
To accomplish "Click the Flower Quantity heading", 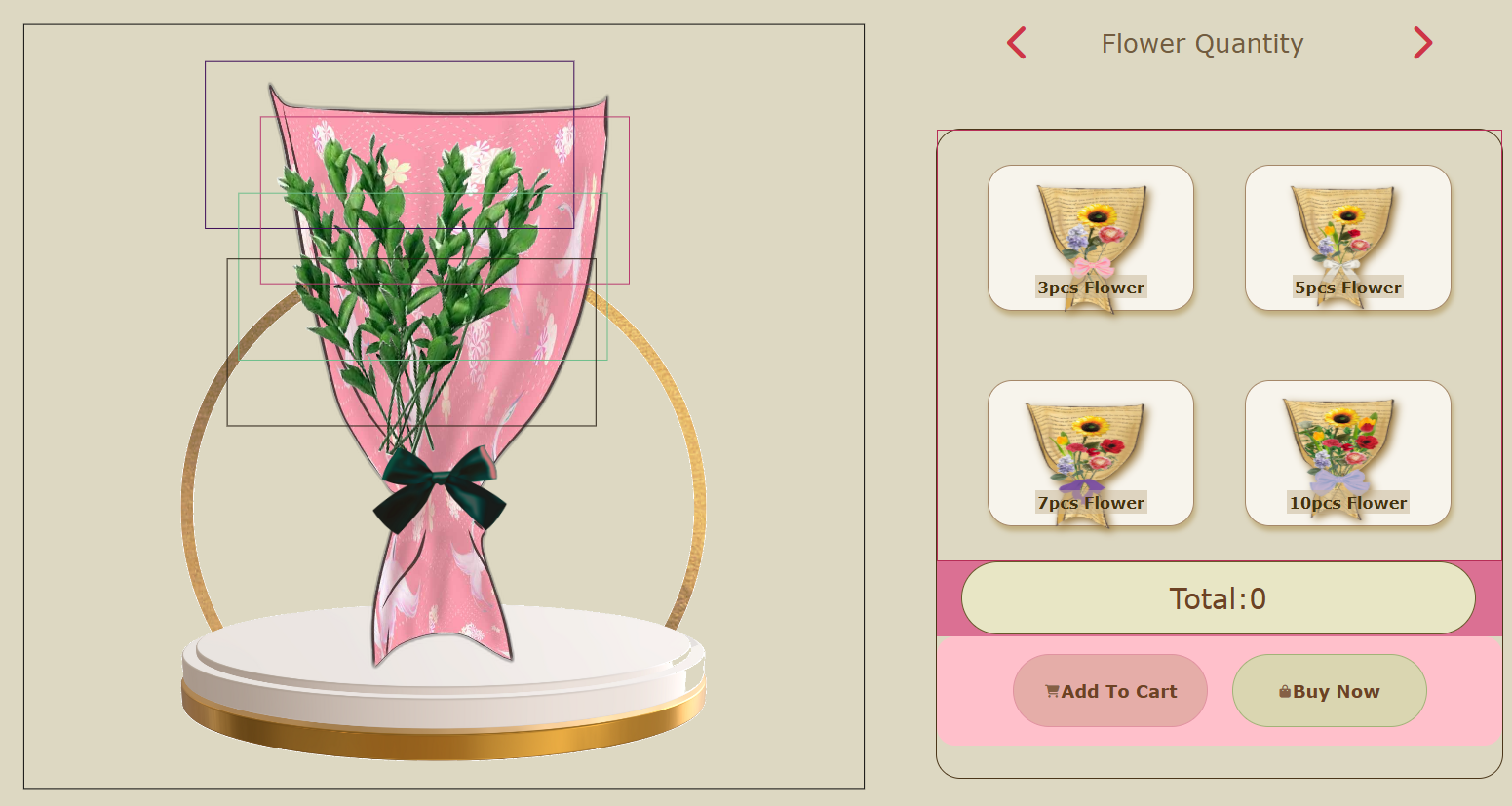I will (x=1202, y=44).
